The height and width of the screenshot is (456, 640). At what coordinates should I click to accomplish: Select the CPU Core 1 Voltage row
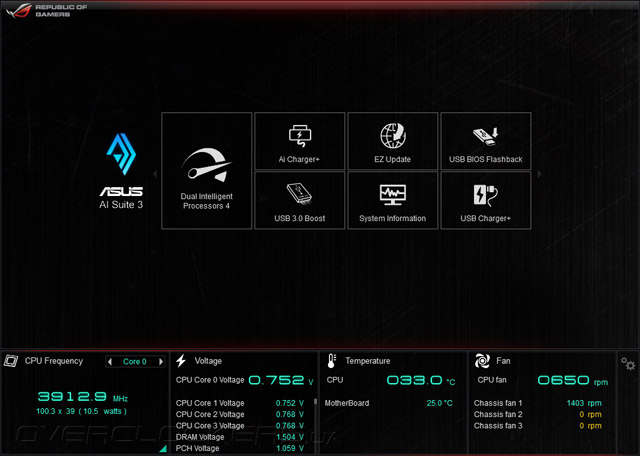[x=240, y=403]
